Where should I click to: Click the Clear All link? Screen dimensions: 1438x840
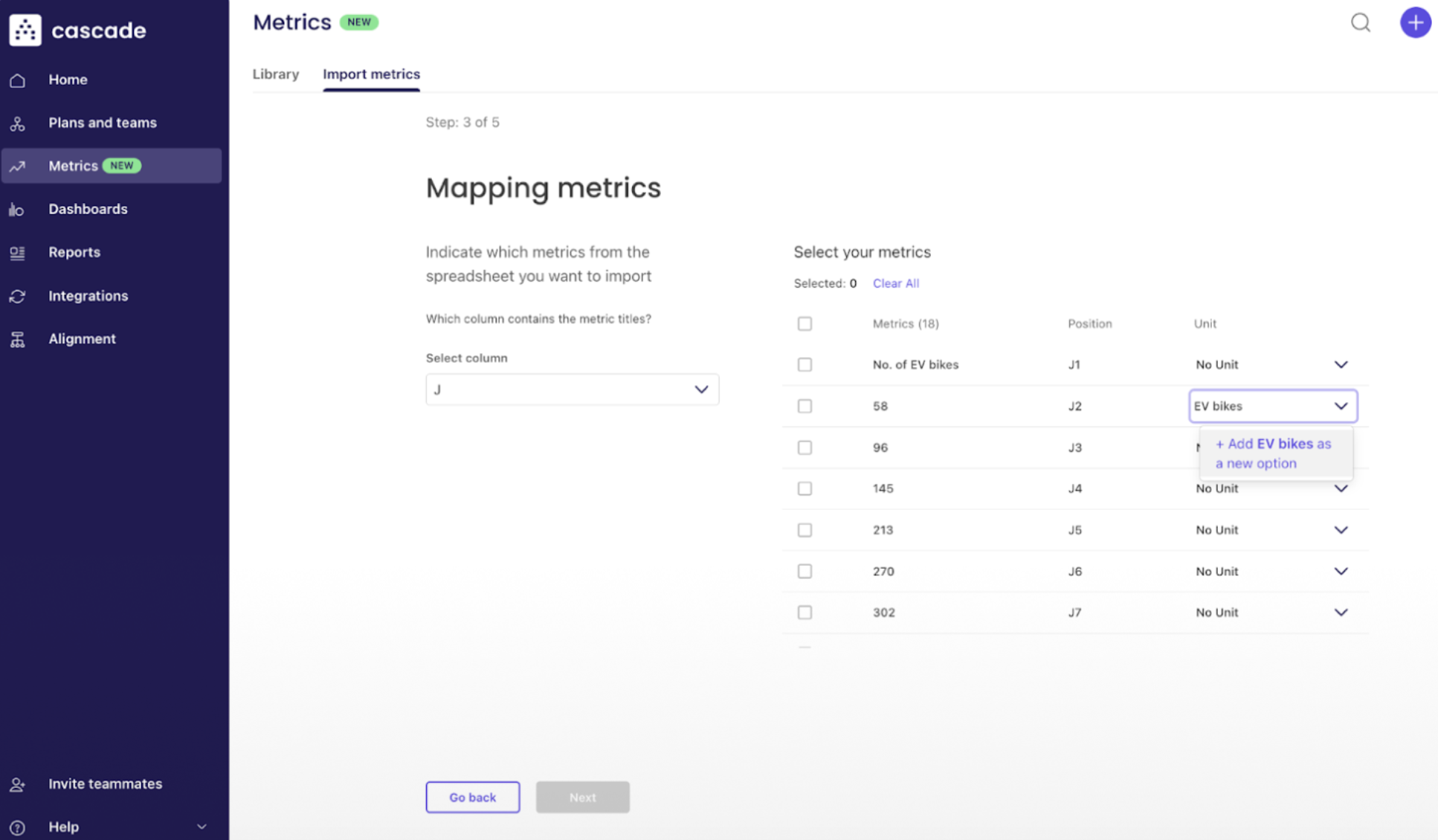(895, 283)
